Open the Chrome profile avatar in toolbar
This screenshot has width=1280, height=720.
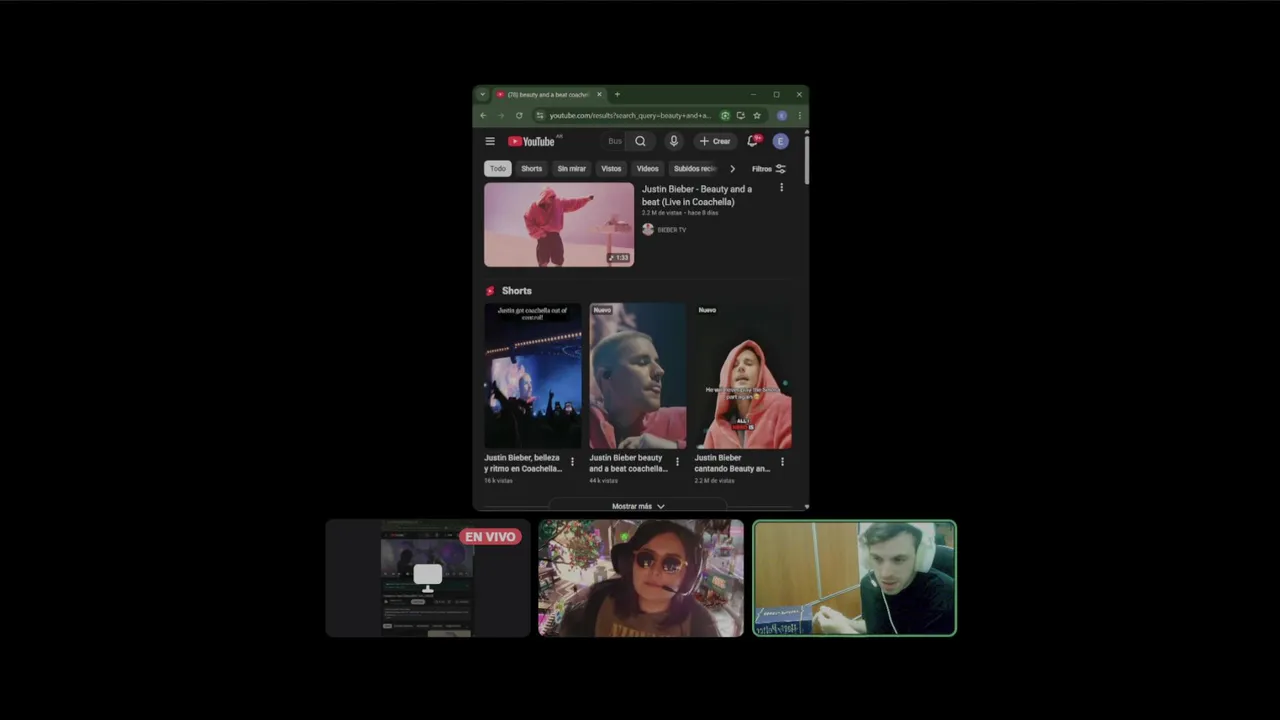coord(782,115)
